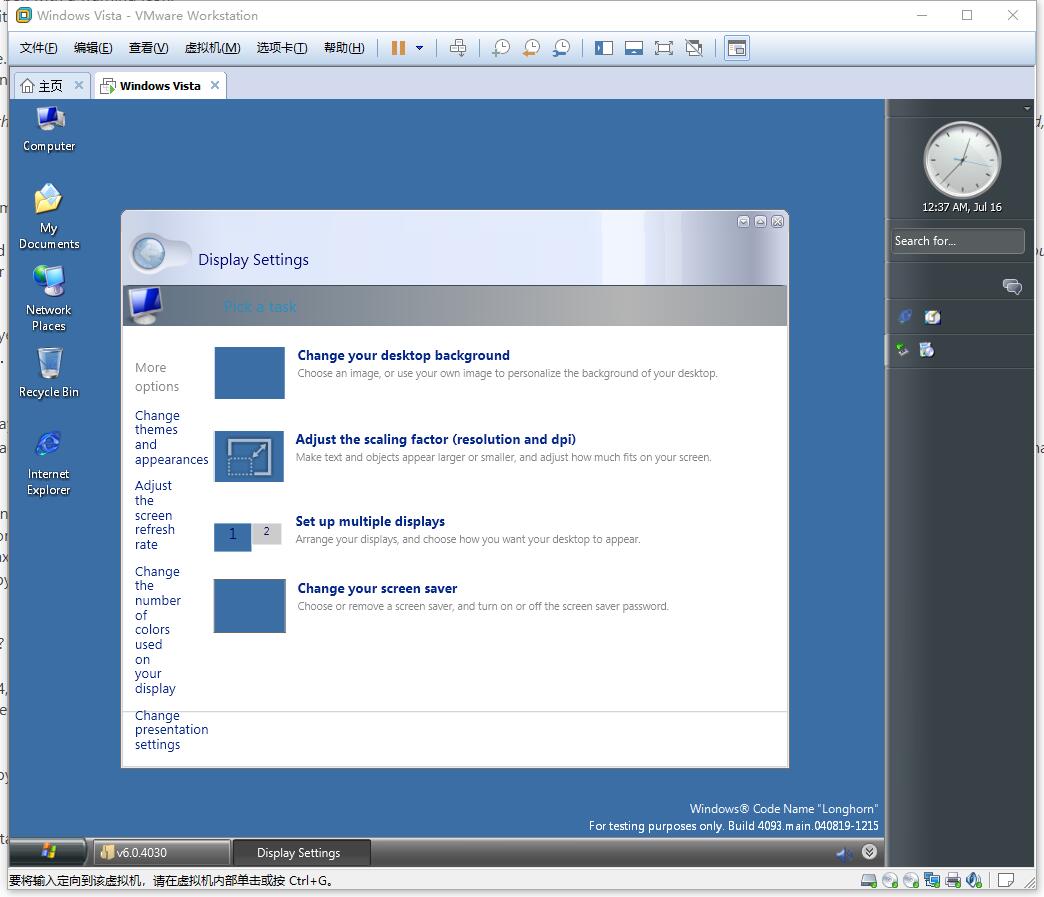The image size is (1044, 897).
Task: Enter full screen mode
Action: [664, 48]
